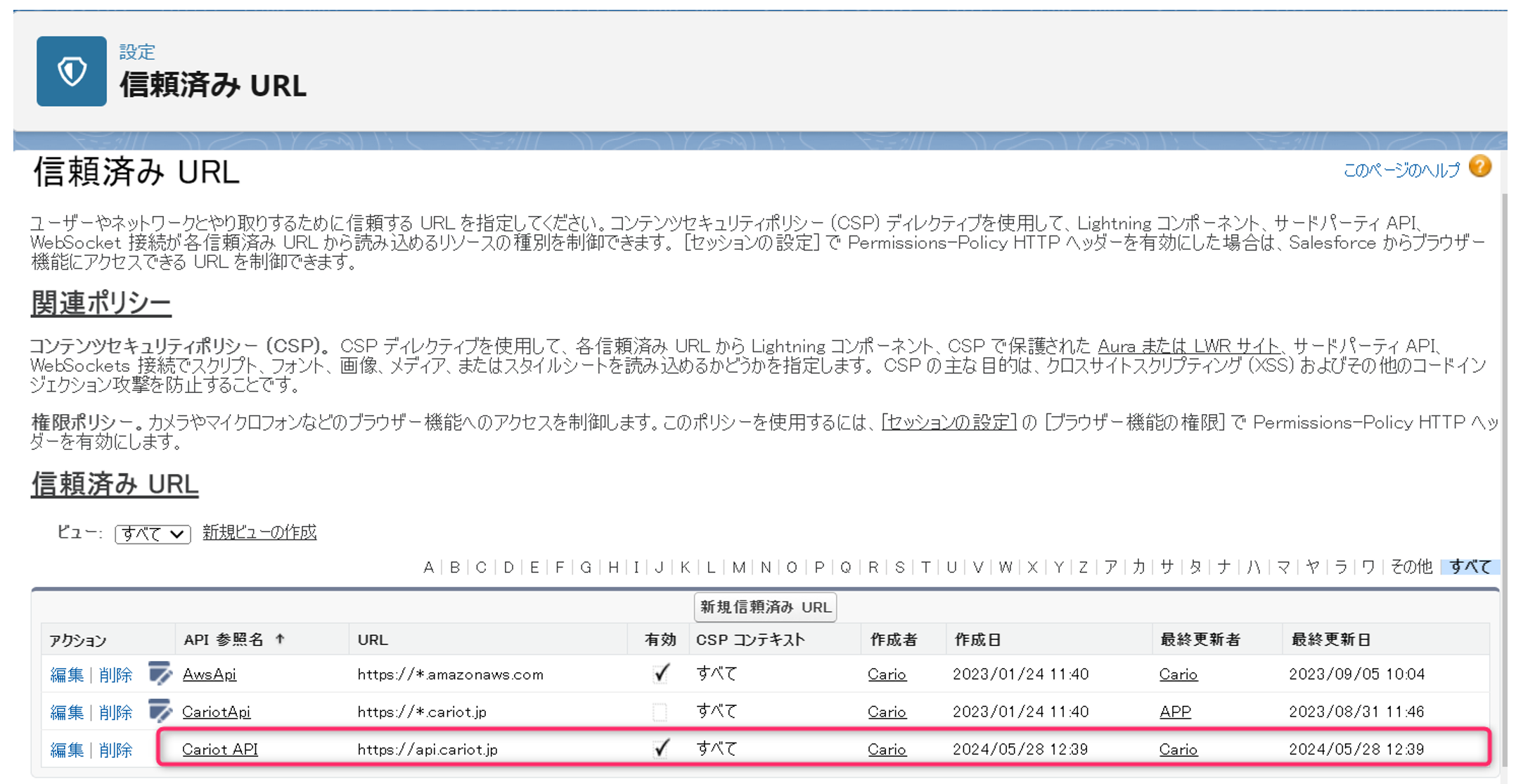The image size is (1516, 784).
Task: Open the AwsApi record link
Action: (x=209, y=674)
